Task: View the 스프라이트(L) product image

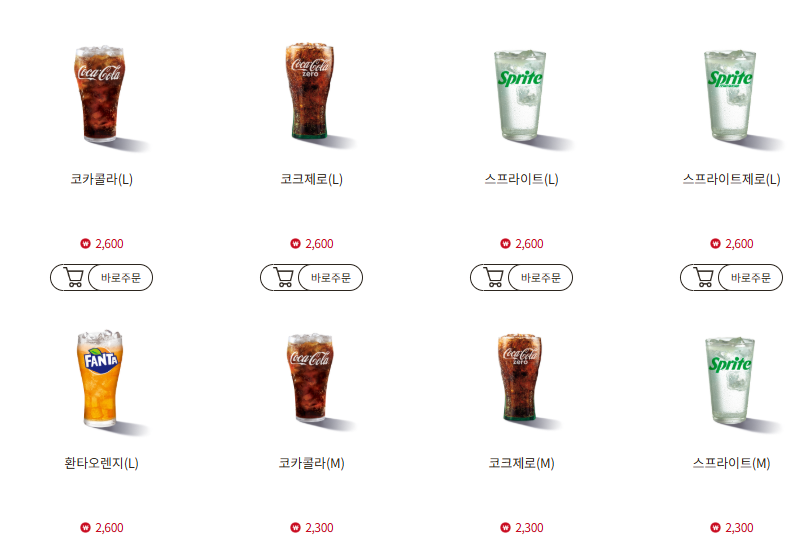Action: pos(521,99)
